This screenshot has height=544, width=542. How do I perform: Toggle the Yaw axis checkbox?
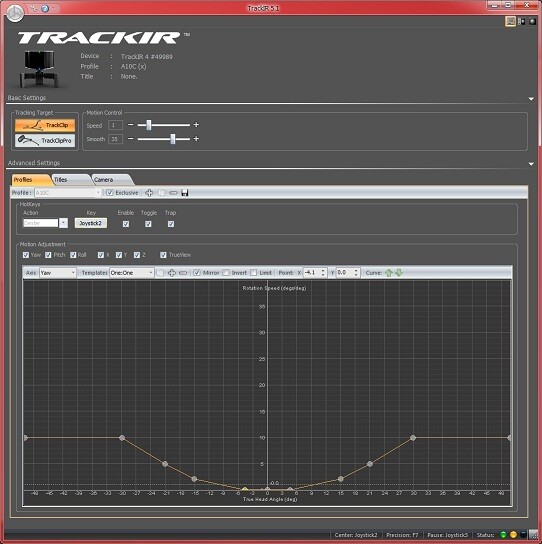(26, 255)
